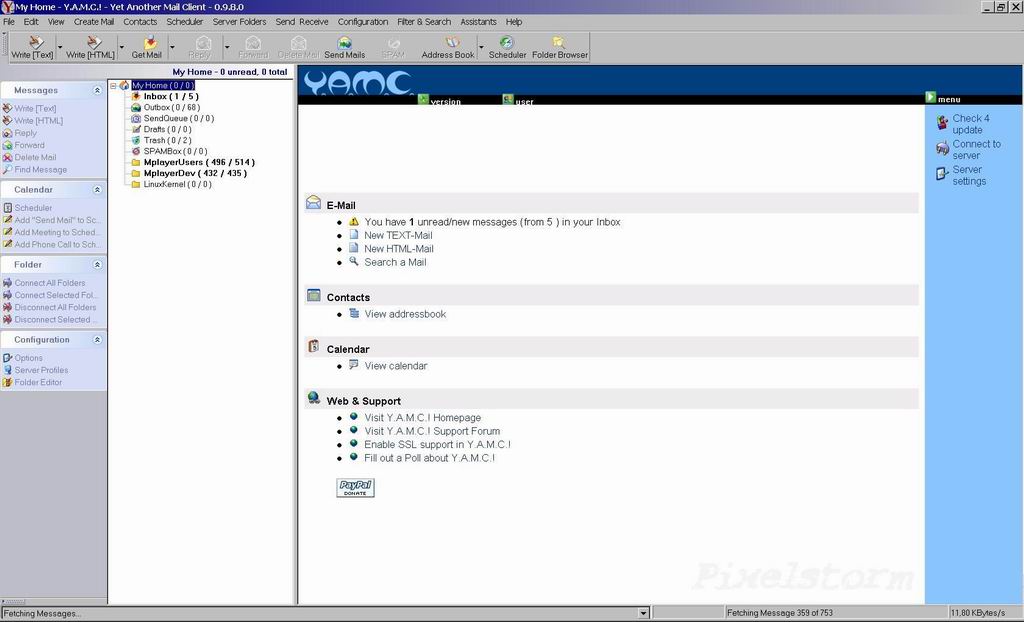Open the Assistants menu
The width and height of the screenshot is (1024, 622).
point(478,22)
